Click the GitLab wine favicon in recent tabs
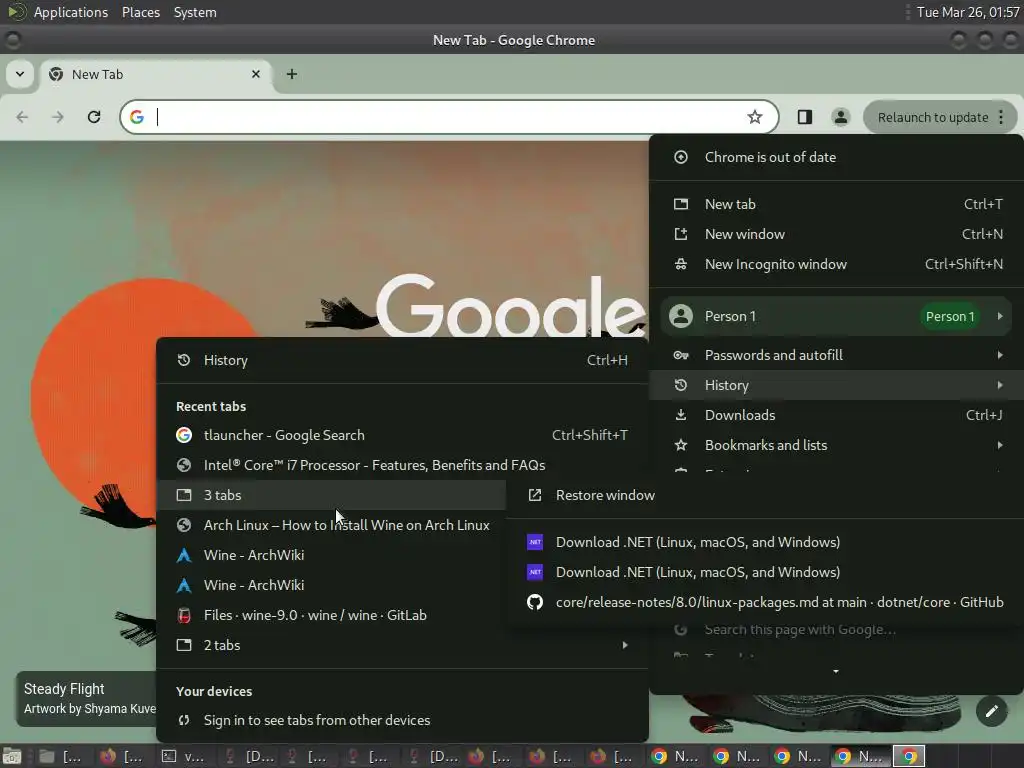 (184, 615)
